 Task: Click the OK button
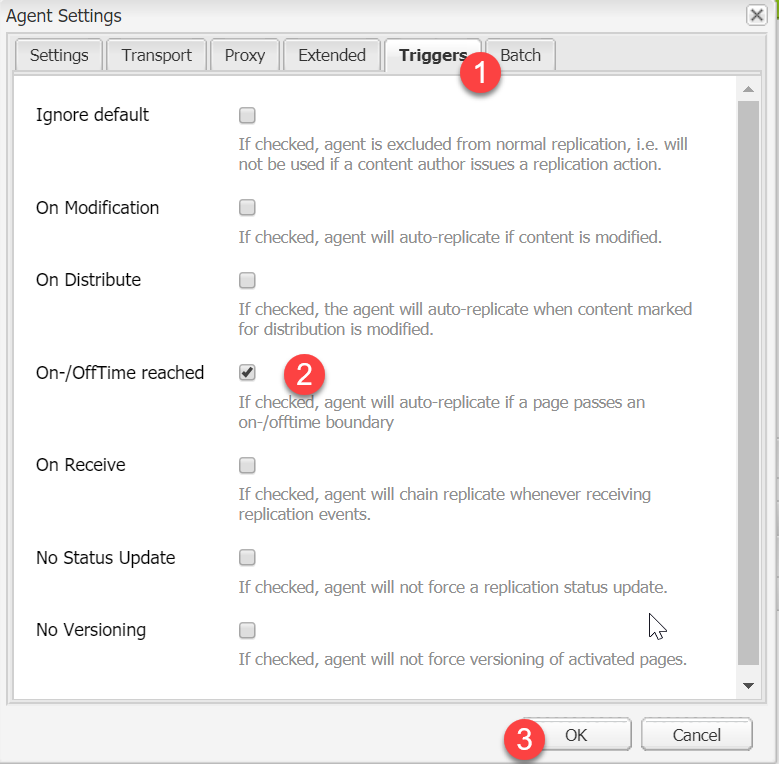click(x=576, y=735)
